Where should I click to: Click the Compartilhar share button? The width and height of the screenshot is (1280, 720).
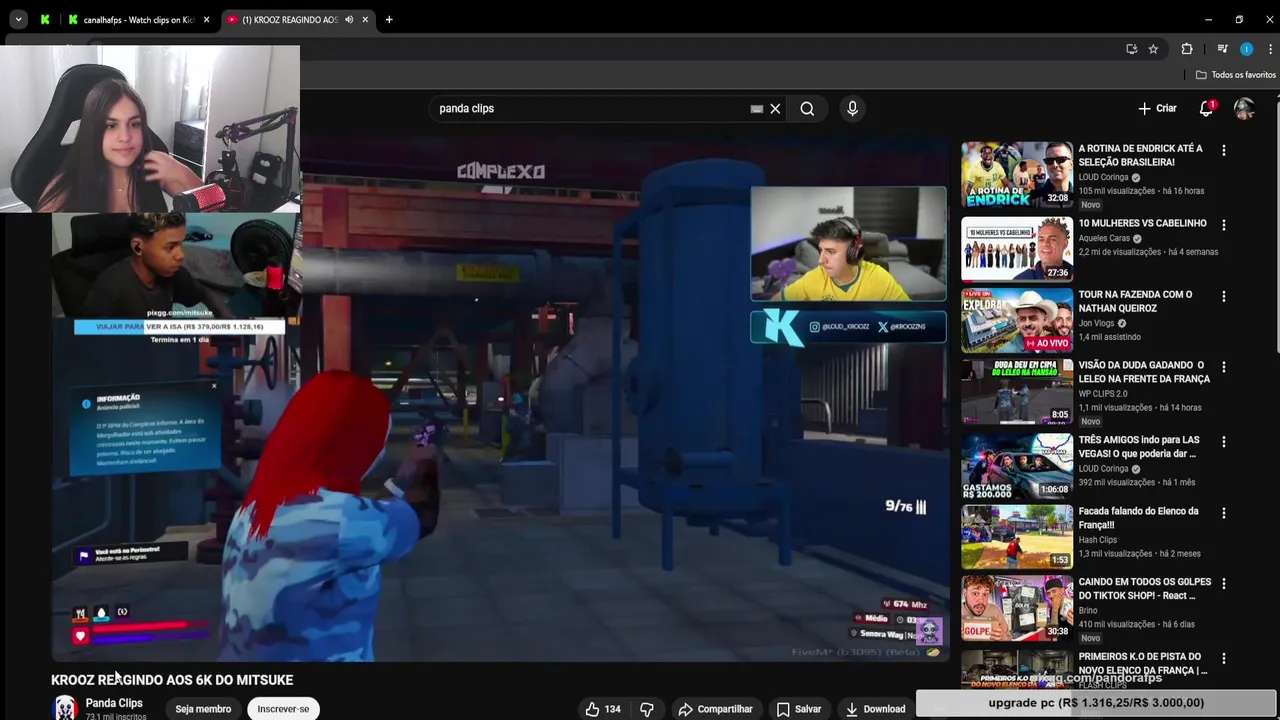click(715, 709)
